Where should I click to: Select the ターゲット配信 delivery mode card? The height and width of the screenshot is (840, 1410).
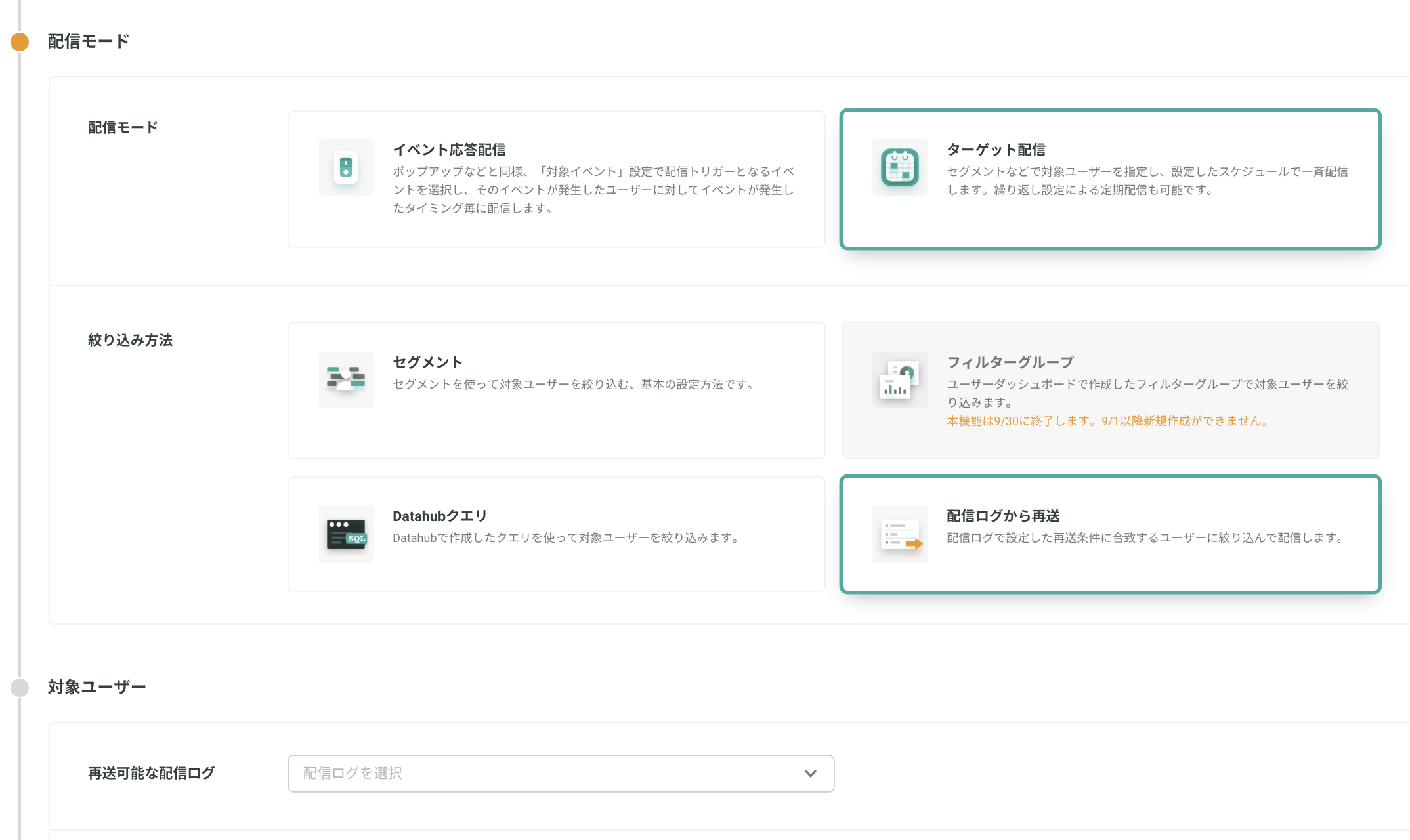1111,179
